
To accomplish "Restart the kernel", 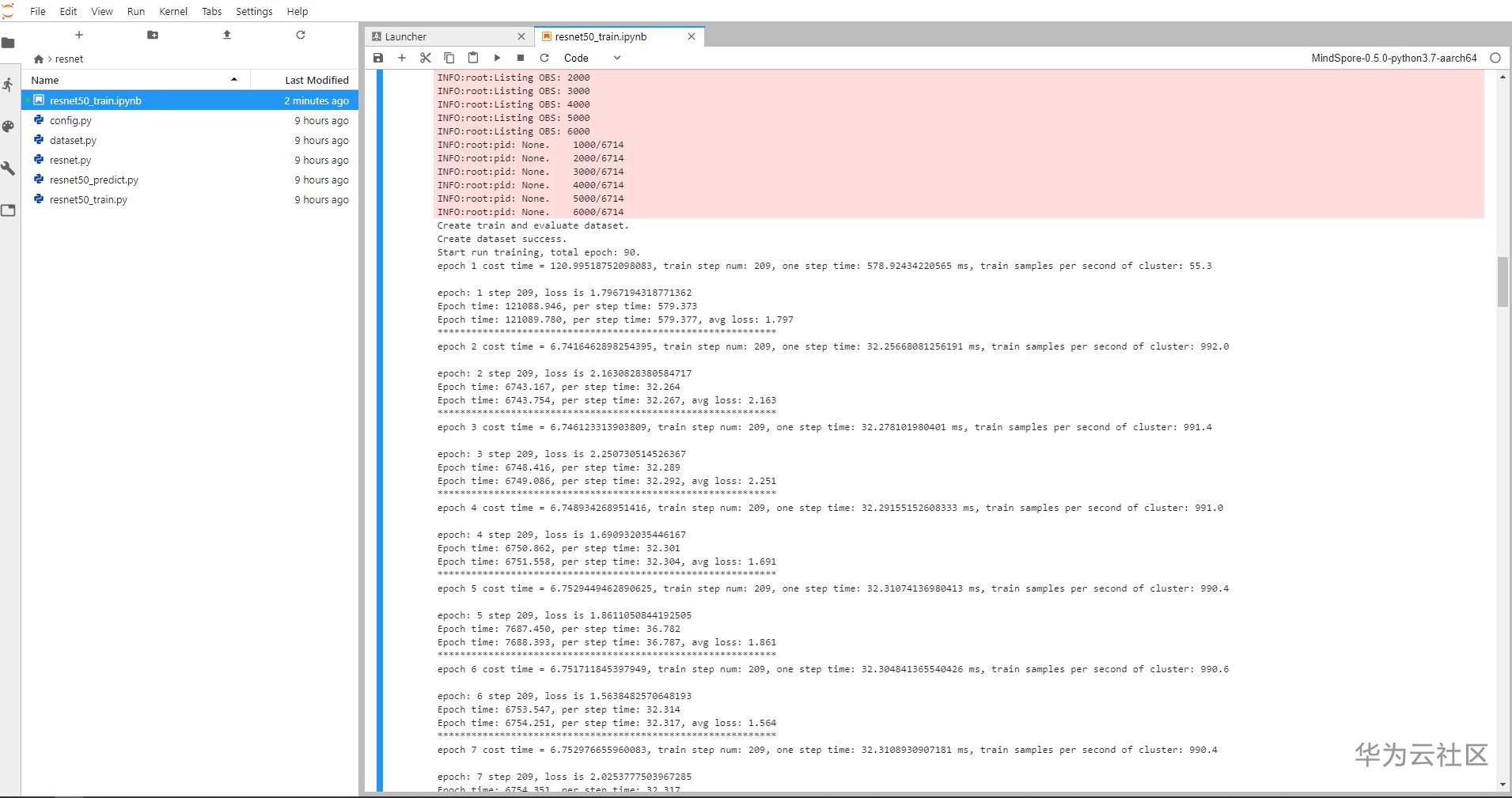I will coord(544,58).
